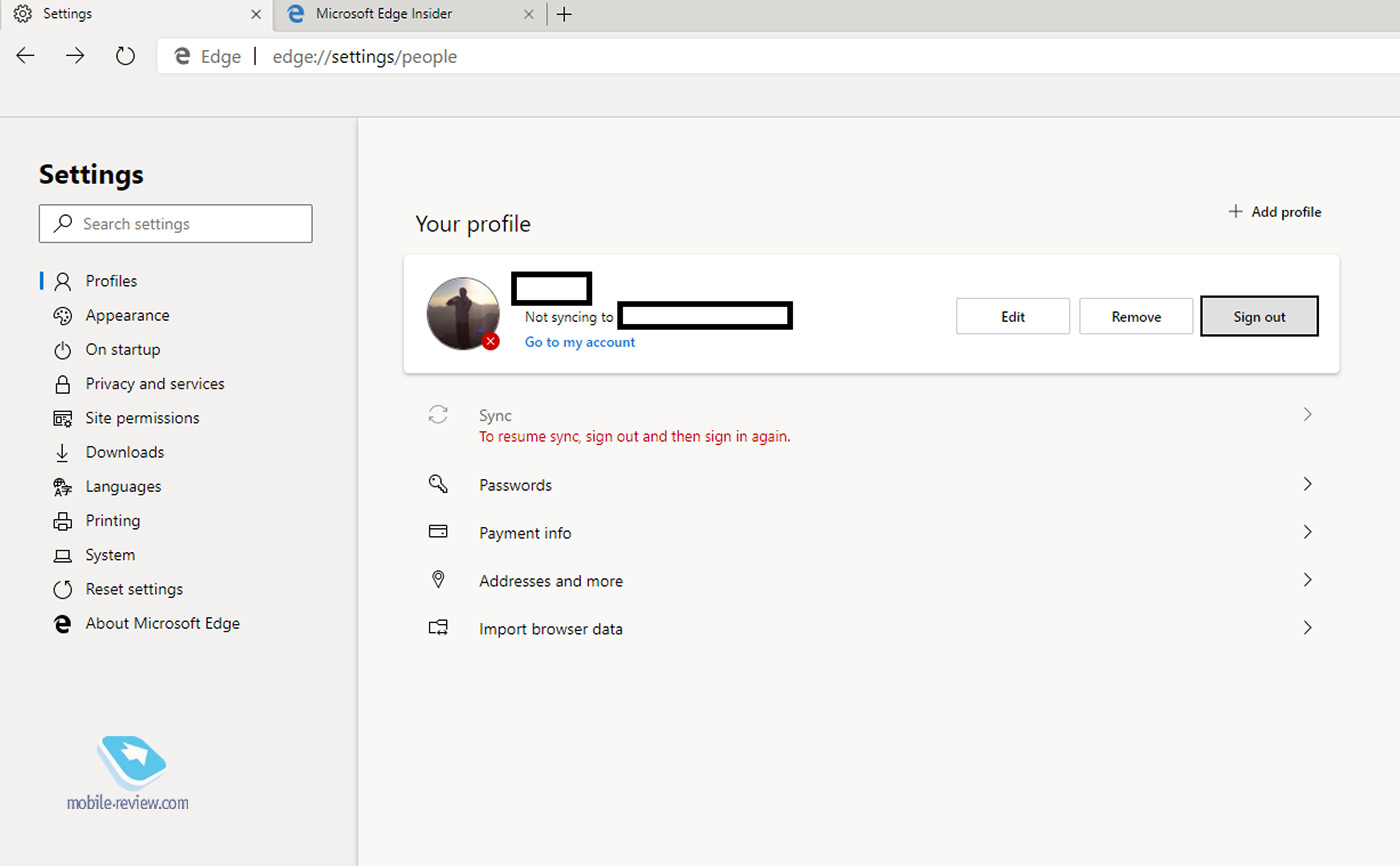1400x866 pixels.
Task: Open Appearance settings section
Action: click(x=127, y=315)
